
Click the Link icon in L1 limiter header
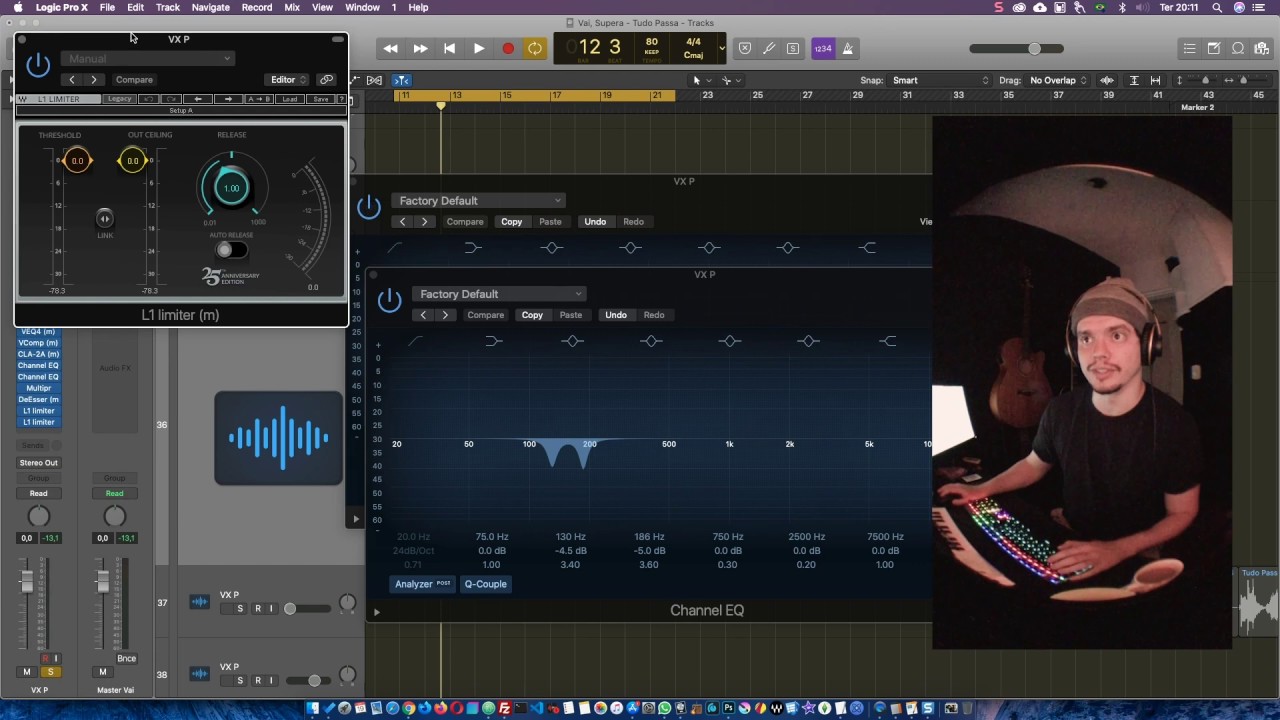click(326, 80)
